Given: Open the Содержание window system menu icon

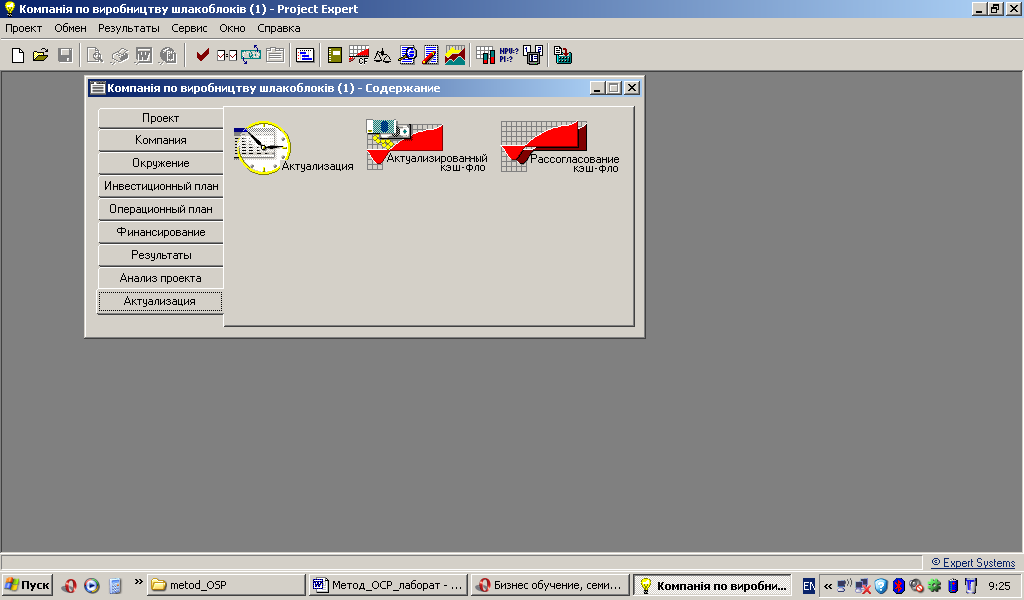Looking at the screenshot, I should (97, 88).
